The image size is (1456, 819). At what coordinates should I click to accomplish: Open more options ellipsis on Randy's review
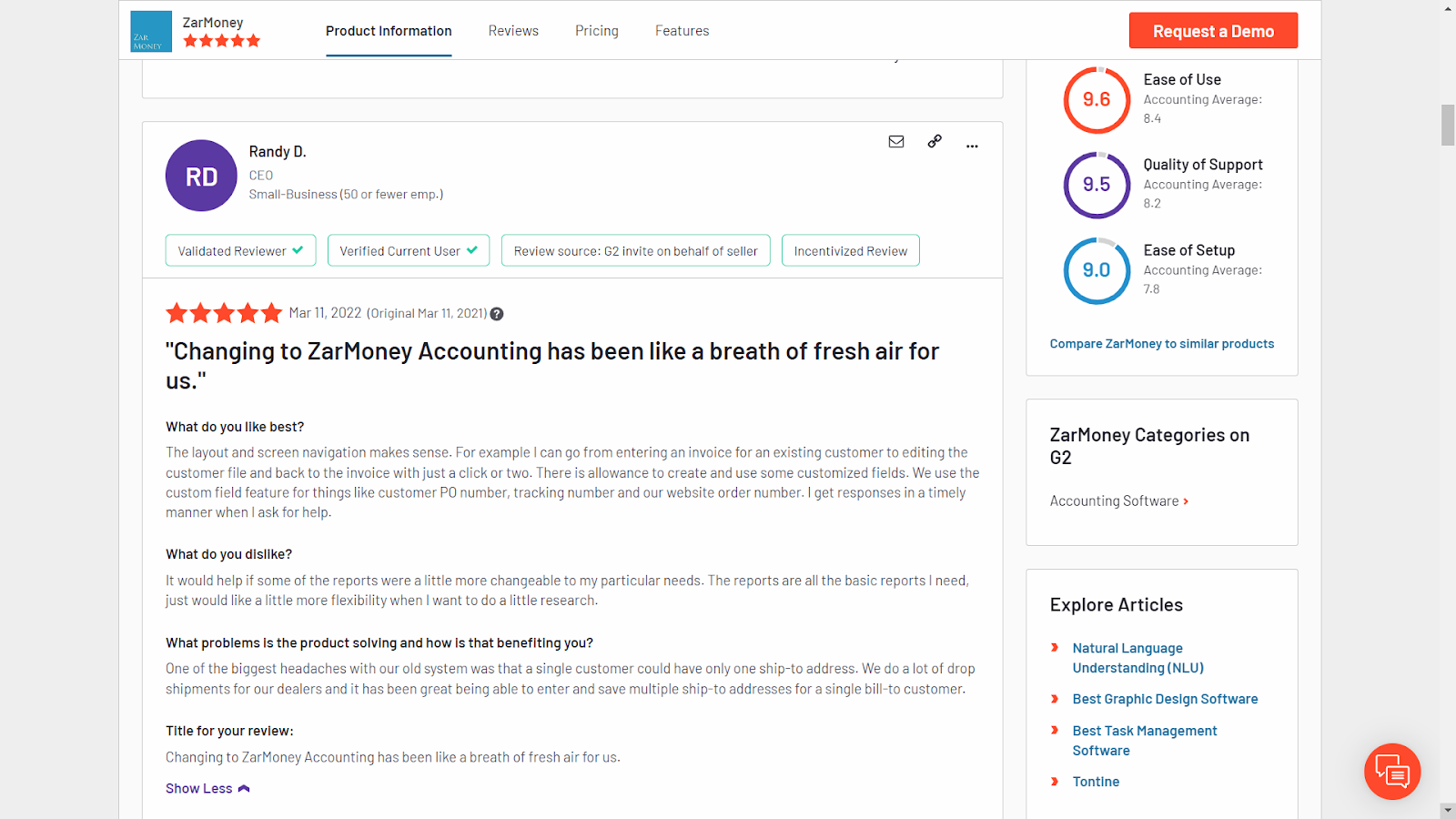972,146
